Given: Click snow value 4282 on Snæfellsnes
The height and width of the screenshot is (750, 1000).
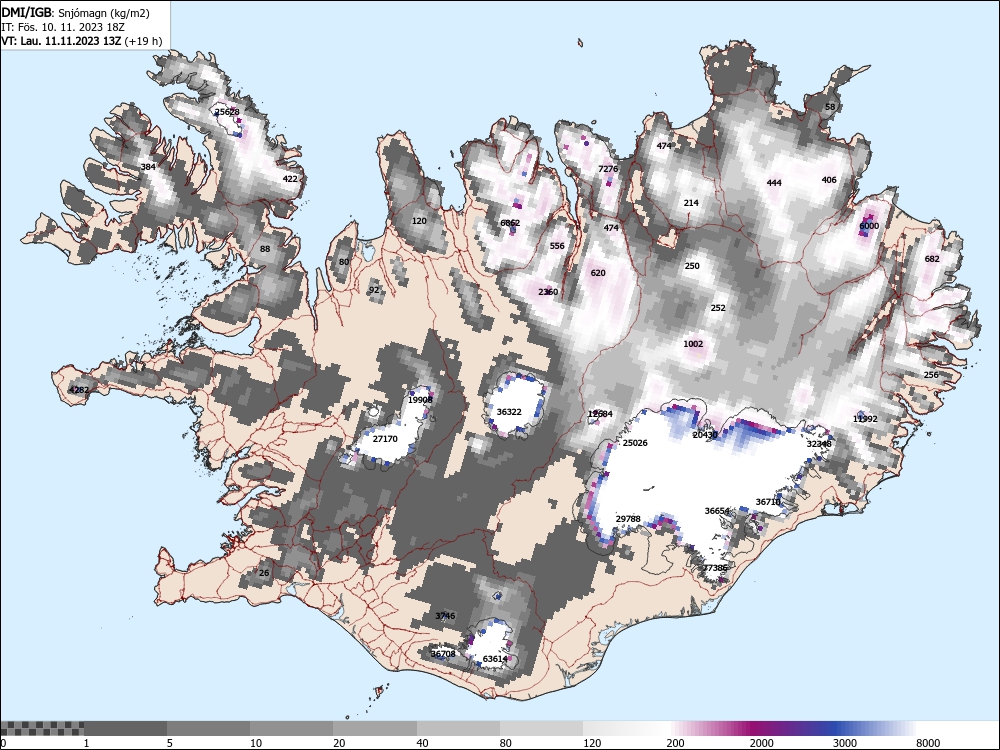Looking at the screenshot, I should (79, 390).
